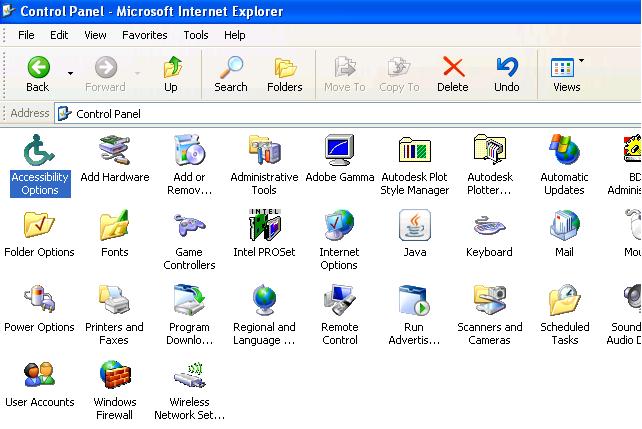Show the Folders pane
This screenshot has height=429, width=642.
tap(285, 75)
